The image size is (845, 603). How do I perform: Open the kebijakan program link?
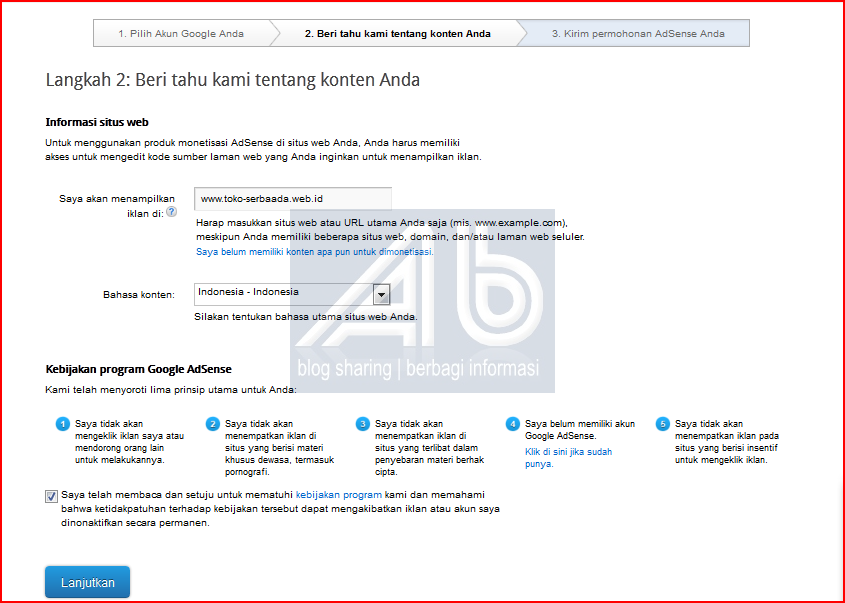[339, 495]
